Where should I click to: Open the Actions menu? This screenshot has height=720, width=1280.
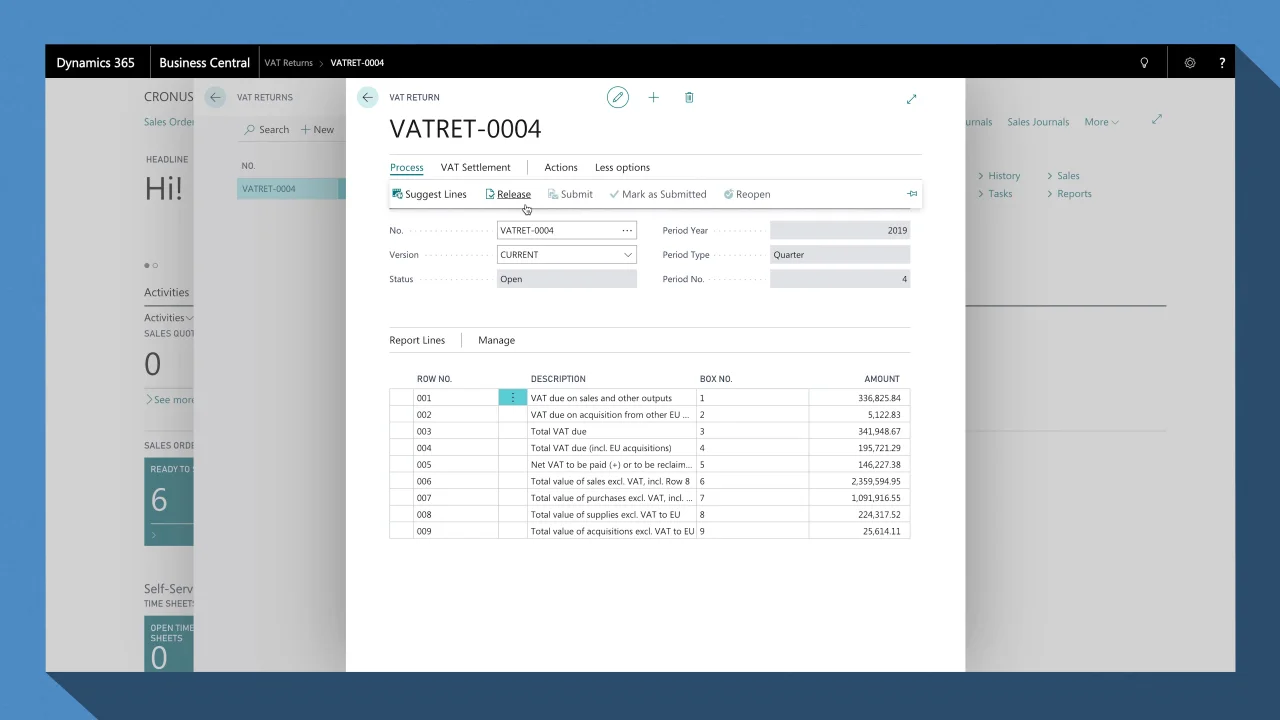[561, 167]
